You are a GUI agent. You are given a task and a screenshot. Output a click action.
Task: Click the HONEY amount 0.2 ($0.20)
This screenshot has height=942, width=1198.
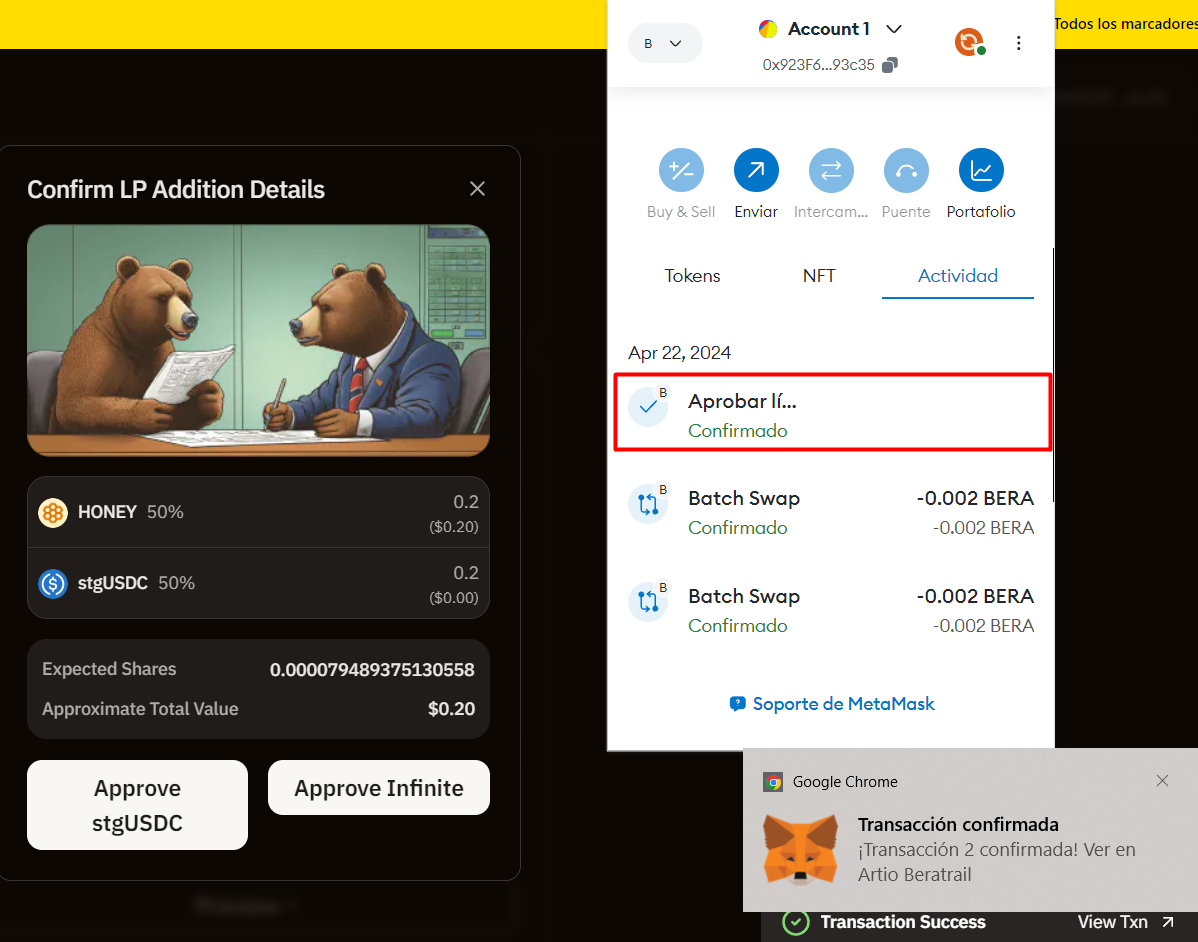tap(454, 513)
